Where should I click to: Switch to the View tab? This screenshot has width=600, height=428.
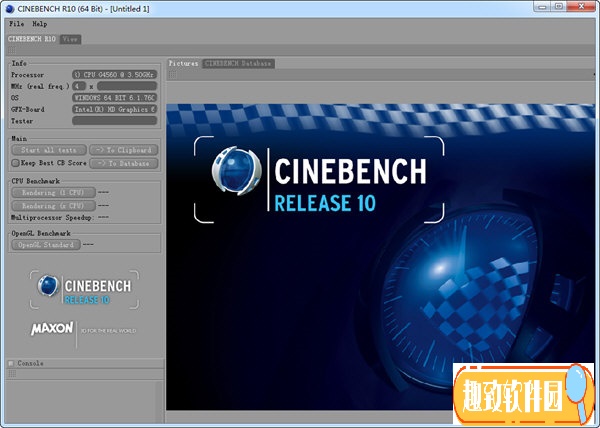pyautogui.click(x=70, y=39)
